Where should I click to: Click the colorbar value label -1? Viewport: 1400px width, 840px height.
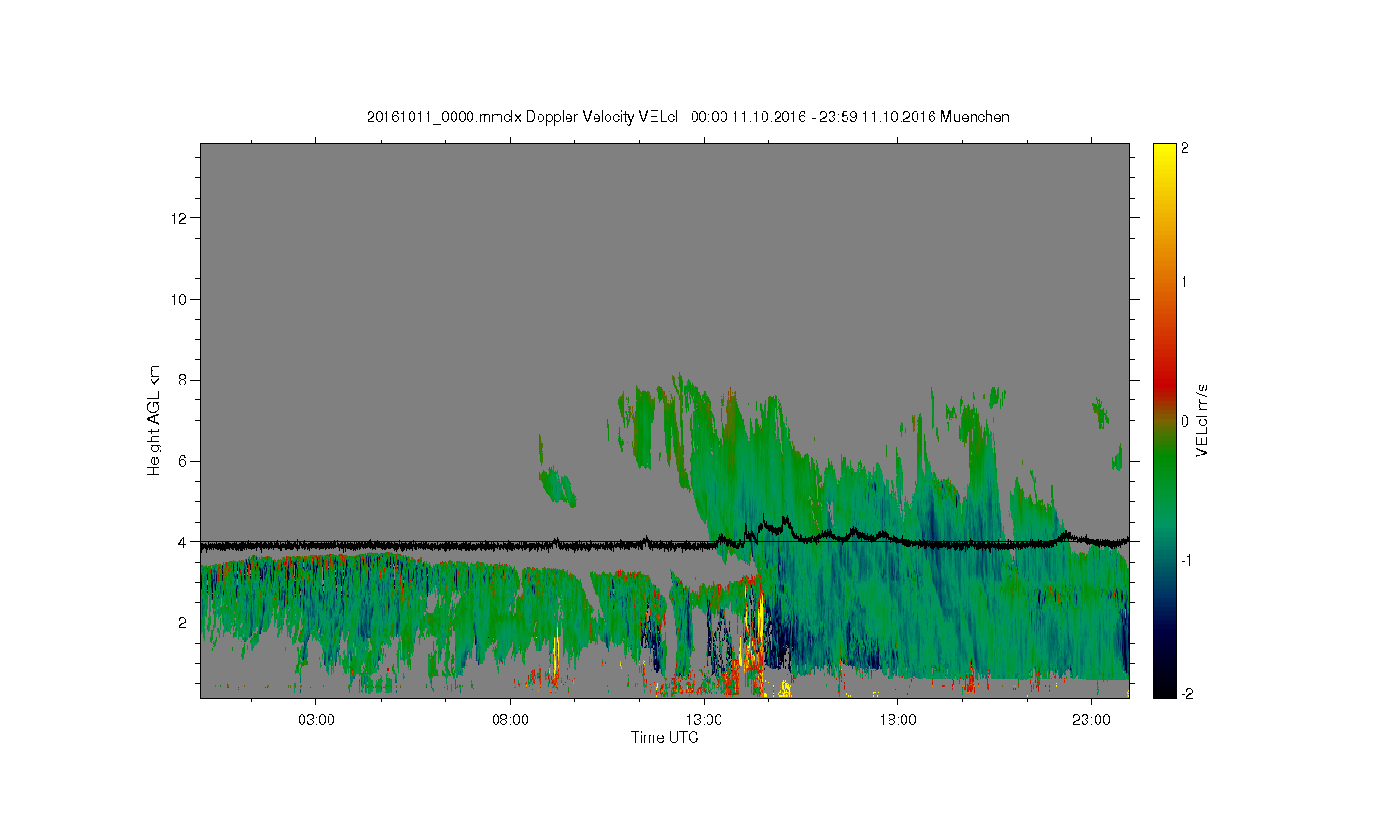pyautogui.click(x=1185, y=560)
